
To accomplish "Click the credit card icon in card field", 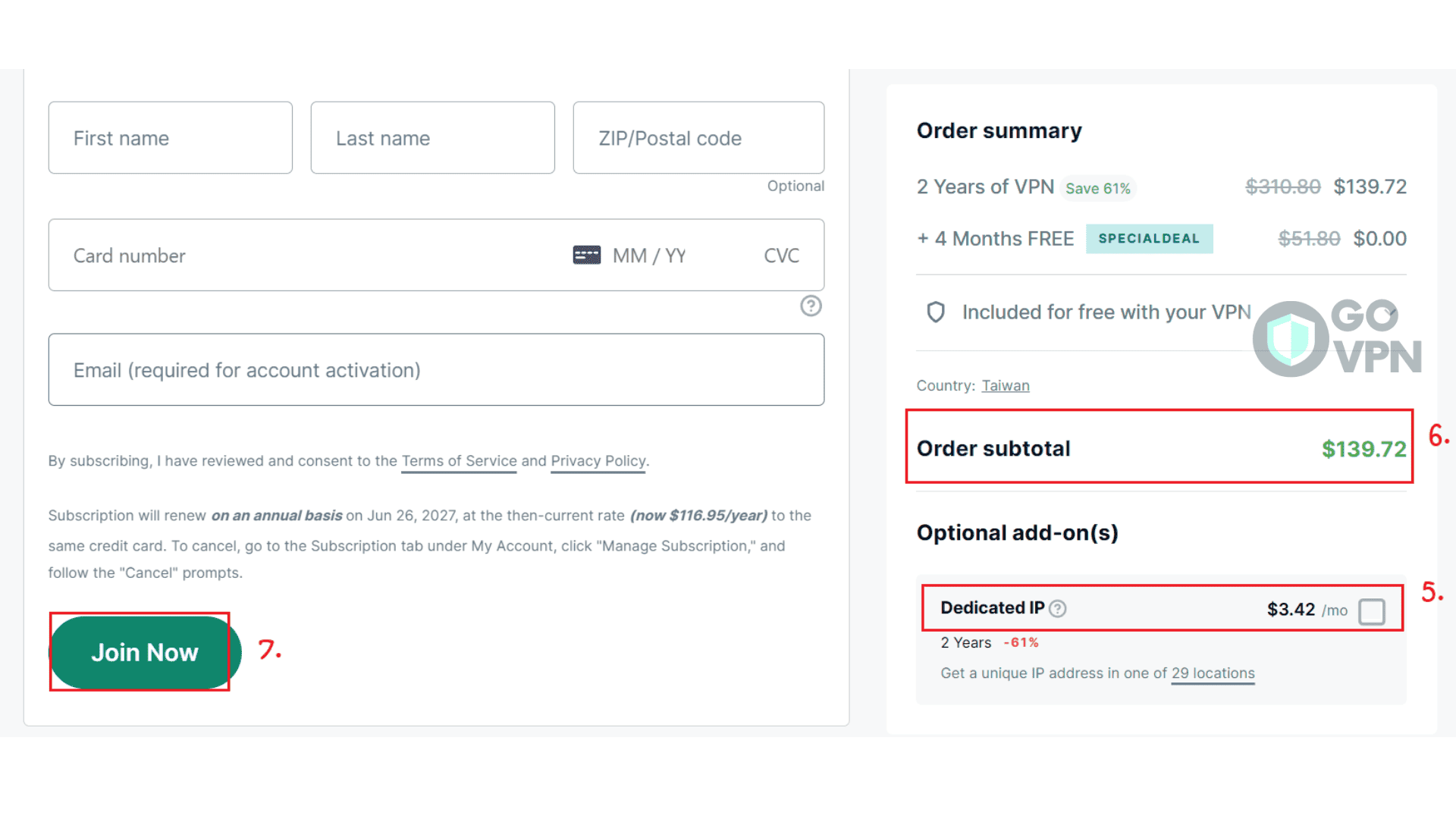I will click(x=586, y=255).
